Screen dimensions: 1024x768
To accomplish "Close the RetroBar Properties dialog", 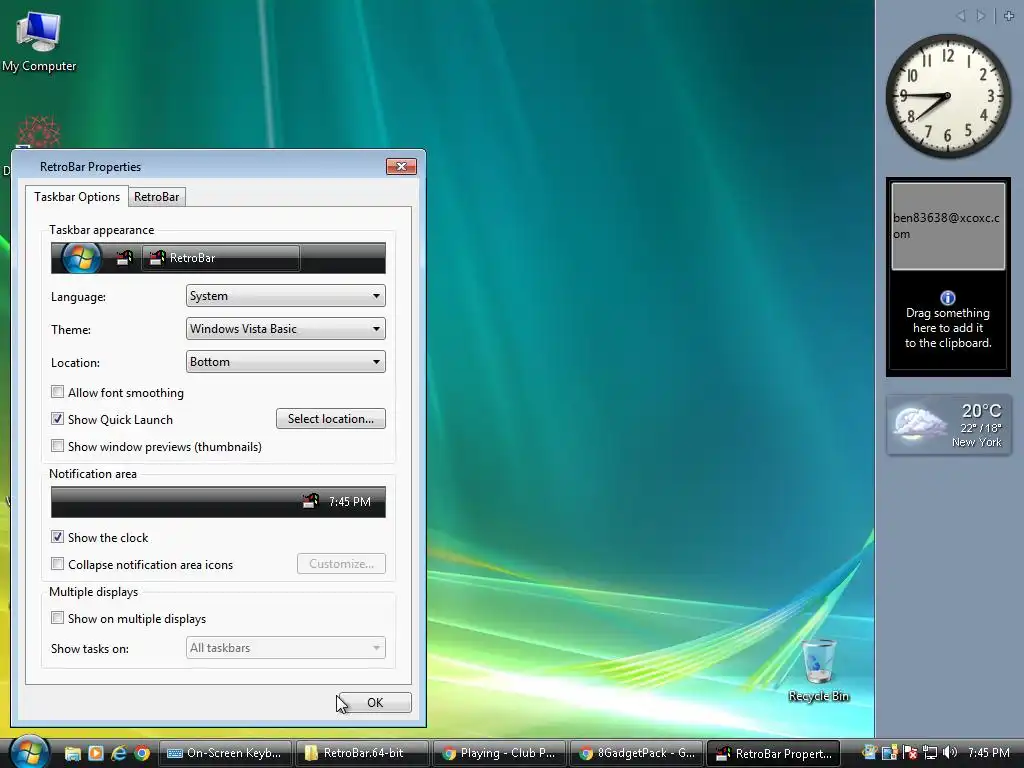I will (401, 167).
